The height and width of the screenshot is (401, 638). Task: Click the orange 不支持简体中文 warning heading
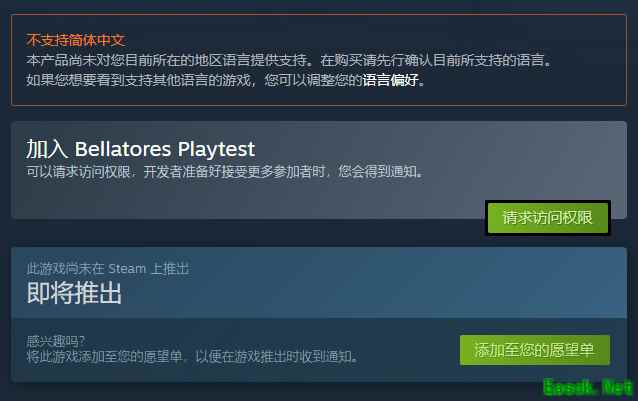click(x=76, y=40)
